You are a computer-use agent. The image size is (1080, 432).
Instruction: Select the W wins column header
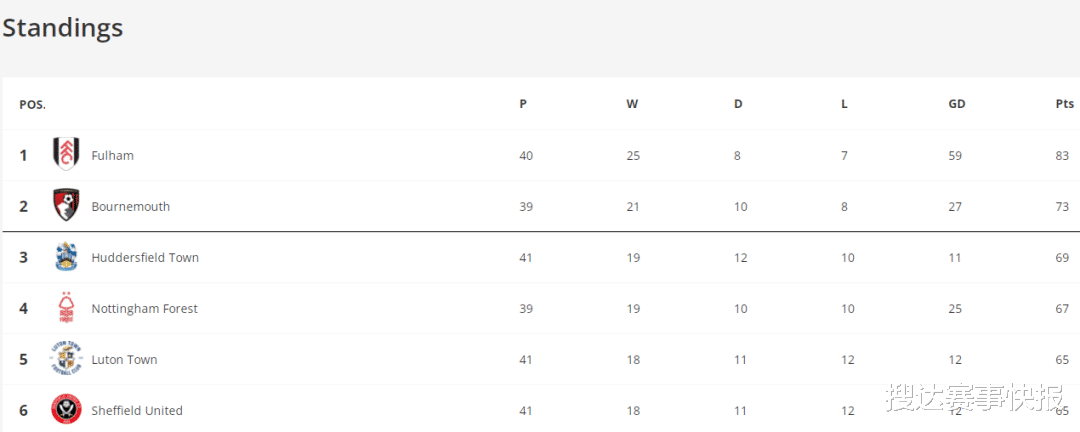632,104
